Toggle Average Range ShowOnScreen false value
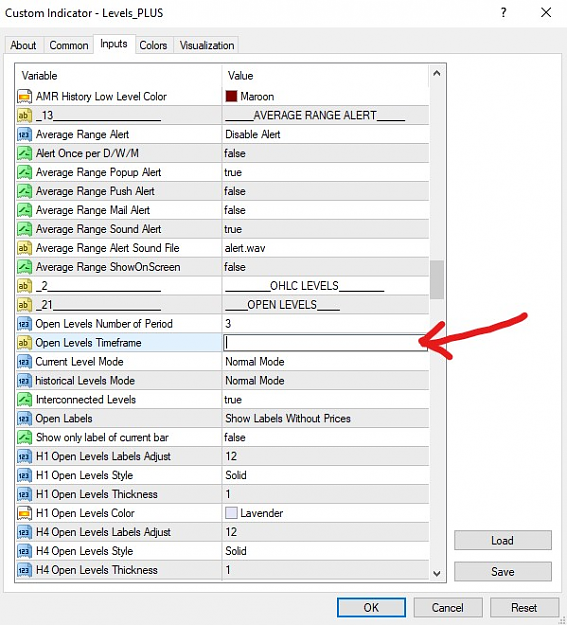 (326, 267)
